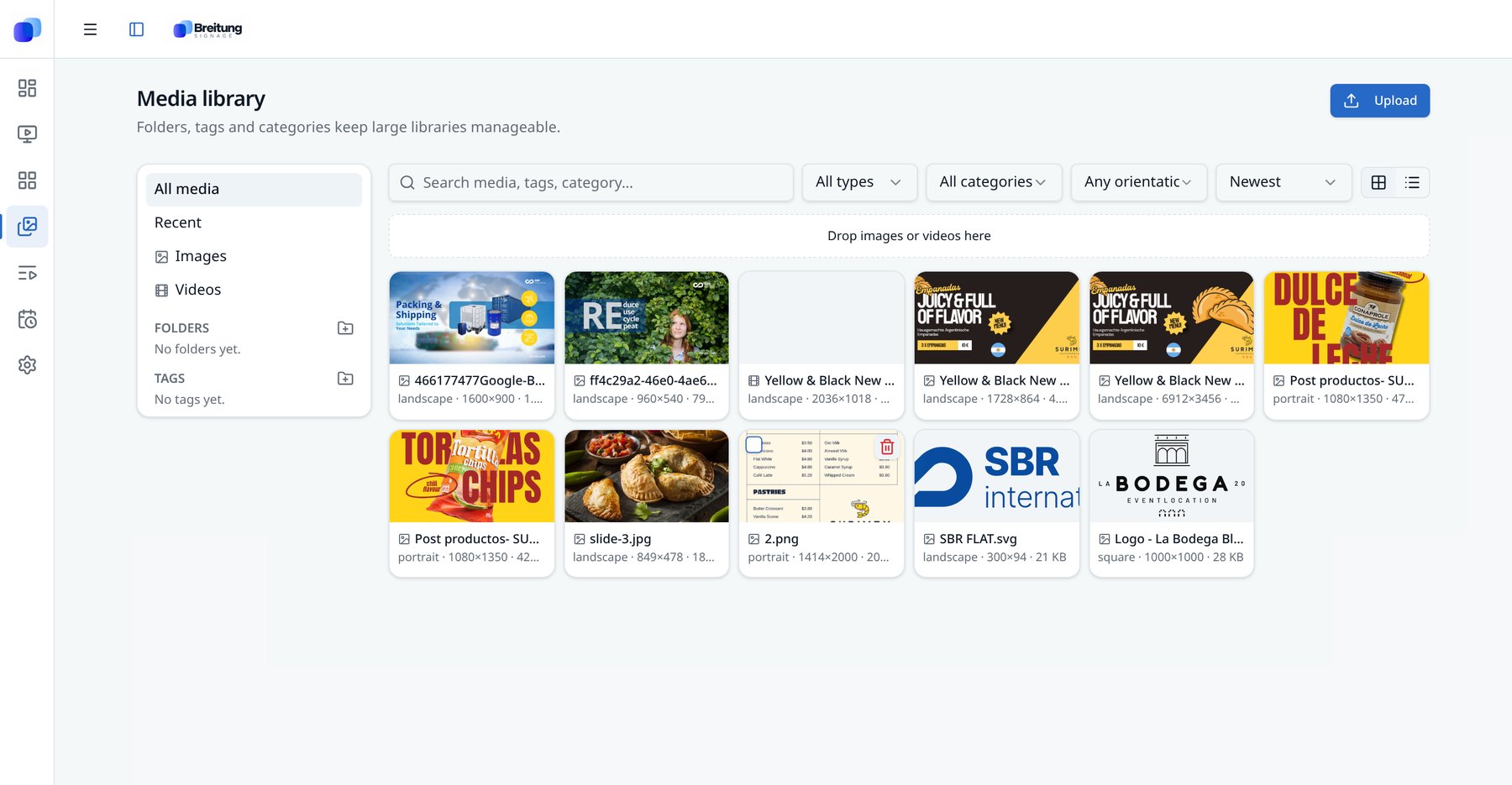This screenshot has height=785, width=1512.
Task: Open the SBR FLAT.svg thumbnail
Action: [996, 476]
